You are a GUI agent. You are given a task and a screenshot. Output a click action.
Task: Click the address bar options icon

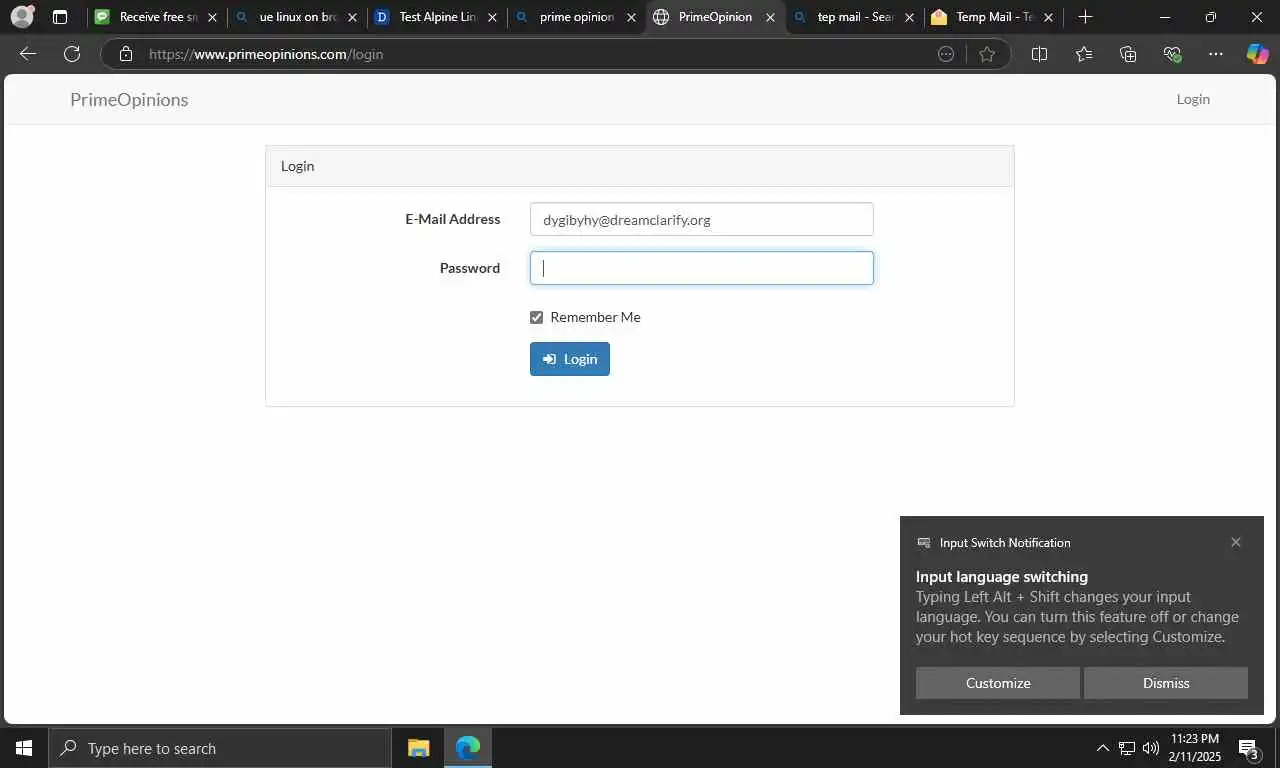946,54
